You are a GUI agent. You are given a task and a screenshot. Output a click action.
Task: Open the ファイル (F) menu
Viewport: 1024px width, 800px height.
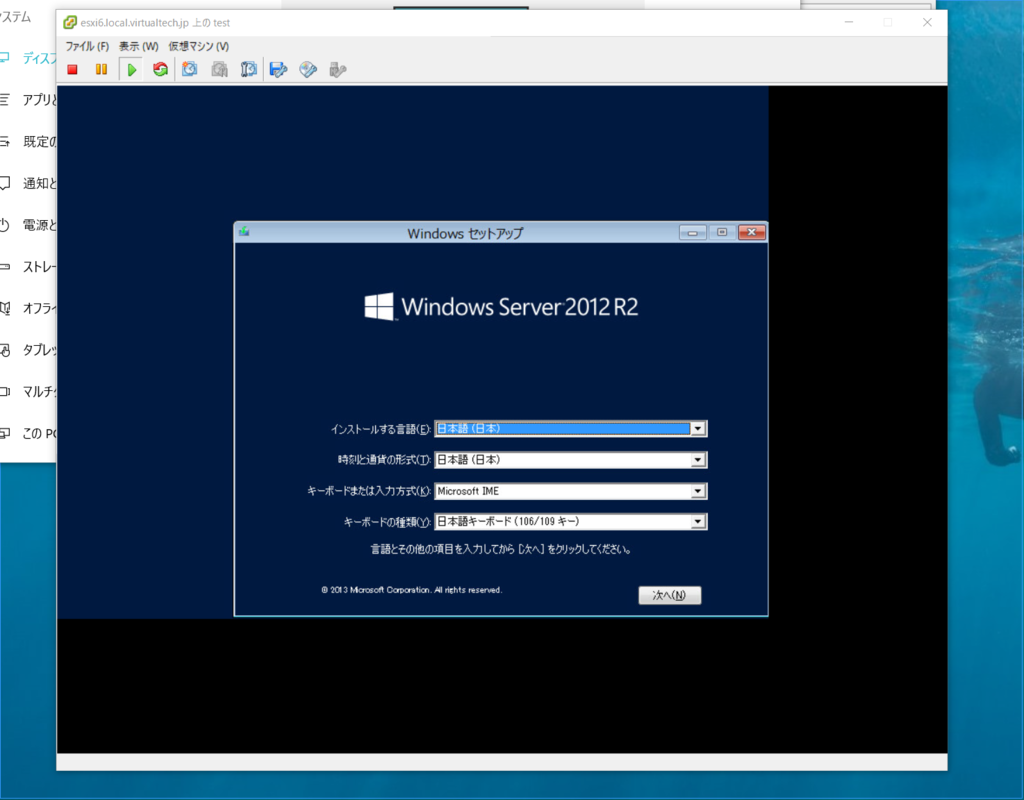click(x=87, y=46)
